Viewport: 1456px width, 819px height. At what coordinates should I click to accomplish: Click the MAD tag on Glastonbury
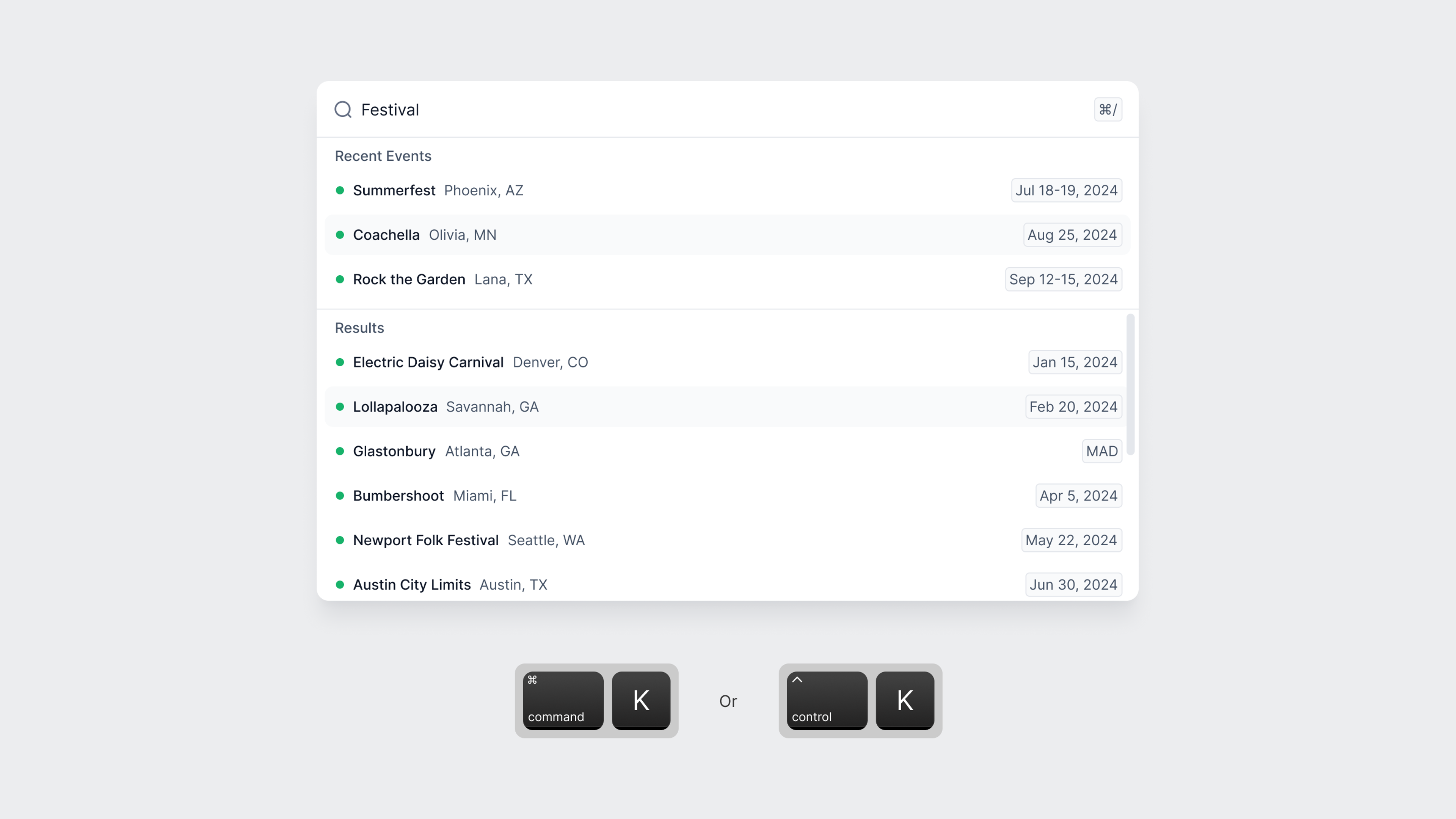1101,451
